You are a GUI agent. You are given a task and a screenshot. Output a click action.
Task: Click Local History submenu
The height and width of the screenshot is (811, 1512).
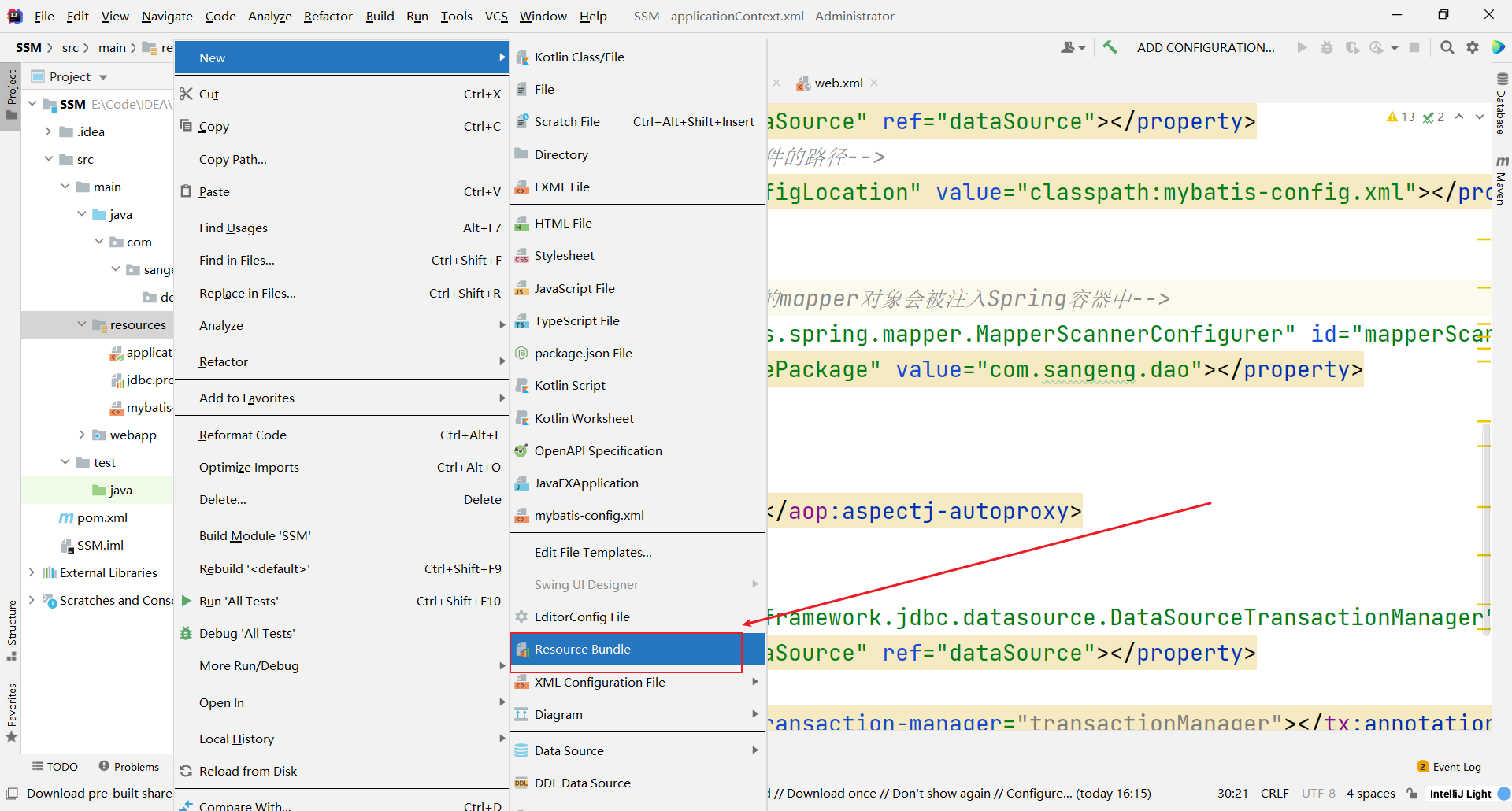coord(341,739)
